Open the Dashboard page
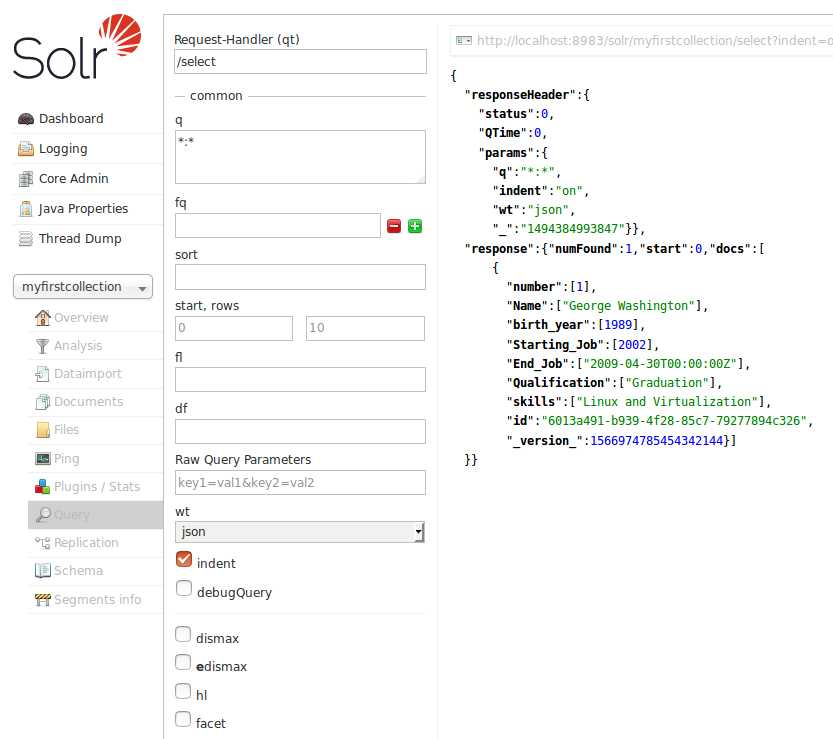This screenshot has height=739, width=833. click(x=71, y=119)
